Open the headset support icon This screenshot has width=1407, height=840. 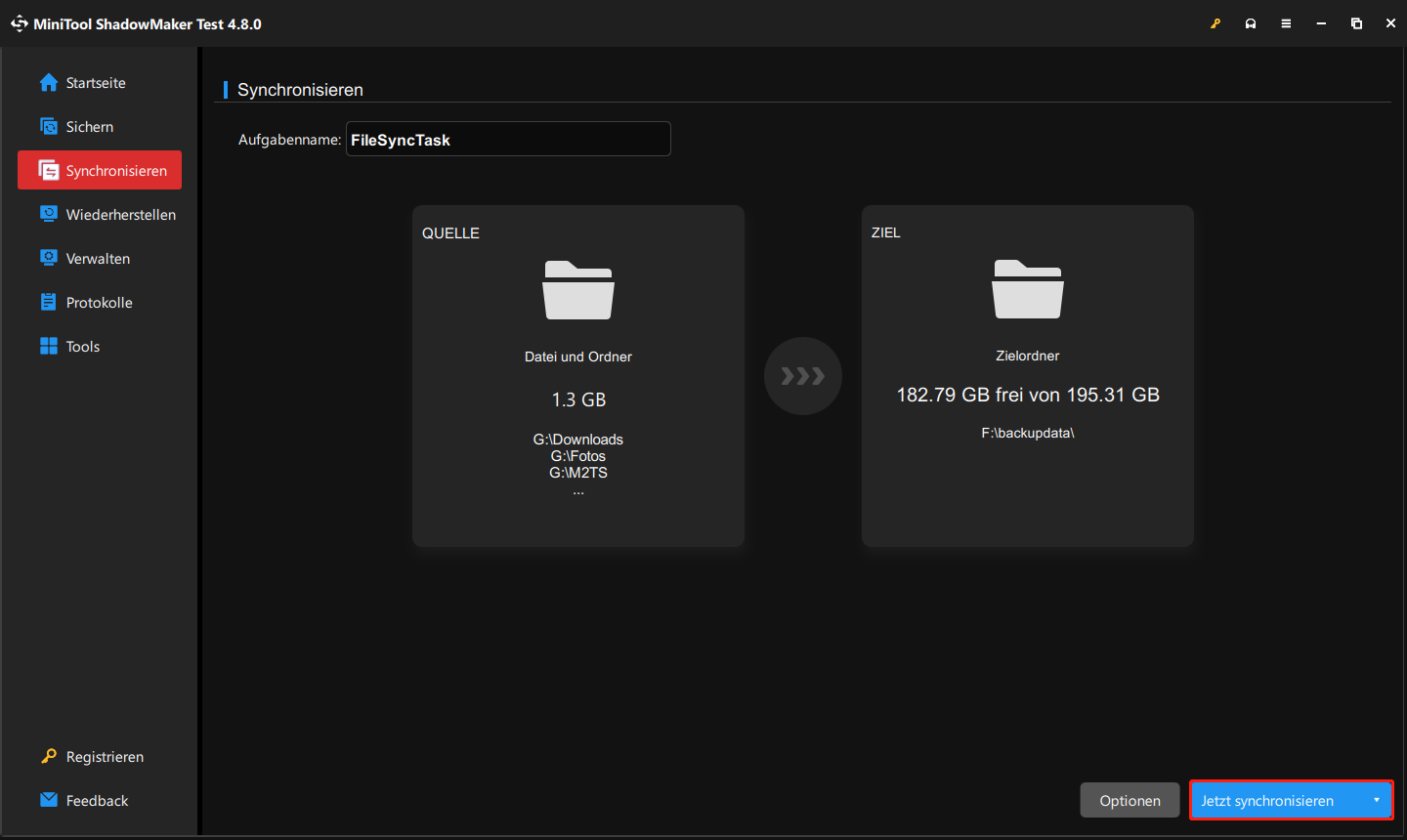[x=1251, y=23]
